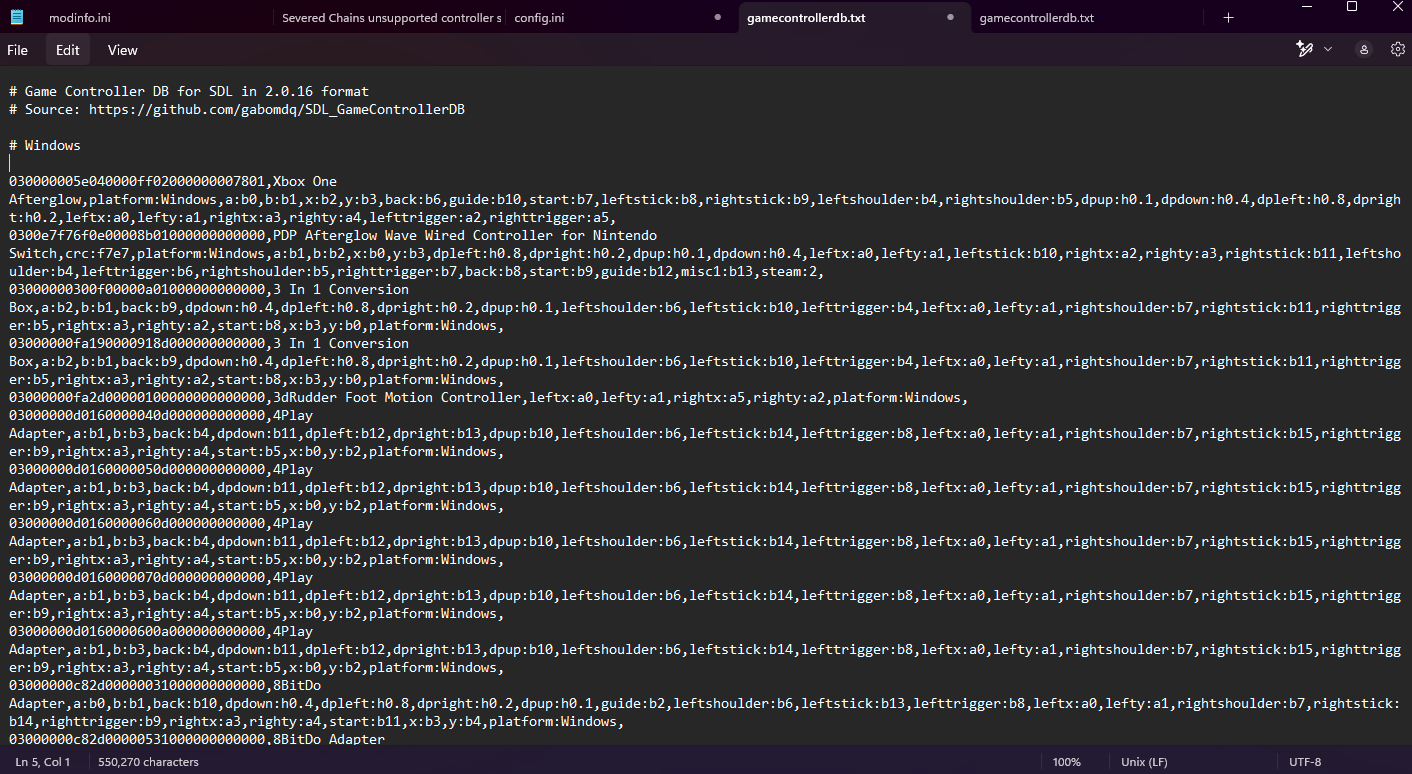Select the config.ini tab
The width and height of the screenshot is (1412, 774).
[x=539, y=18]
